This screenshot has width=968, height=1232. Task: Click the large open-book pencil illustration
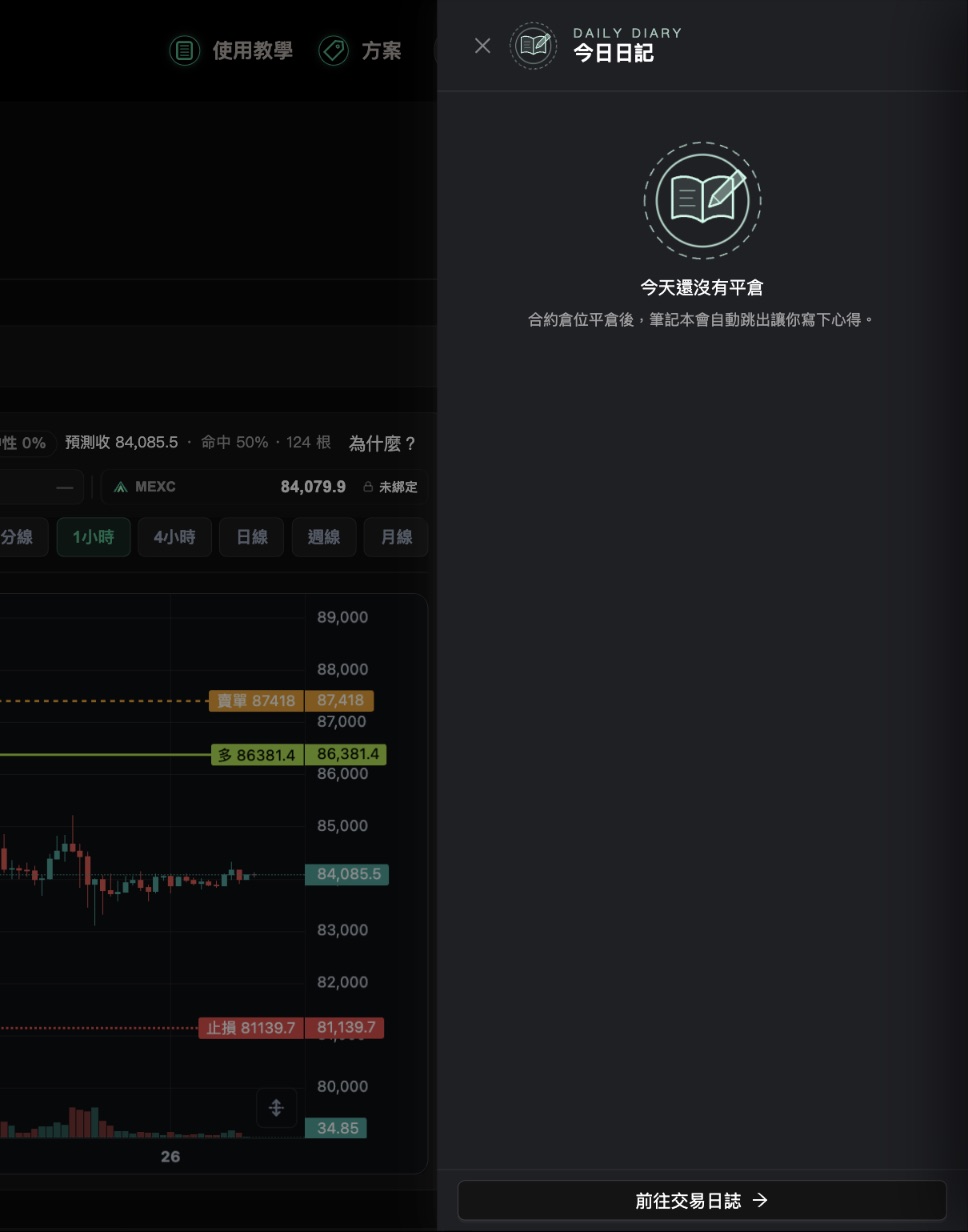702,200
